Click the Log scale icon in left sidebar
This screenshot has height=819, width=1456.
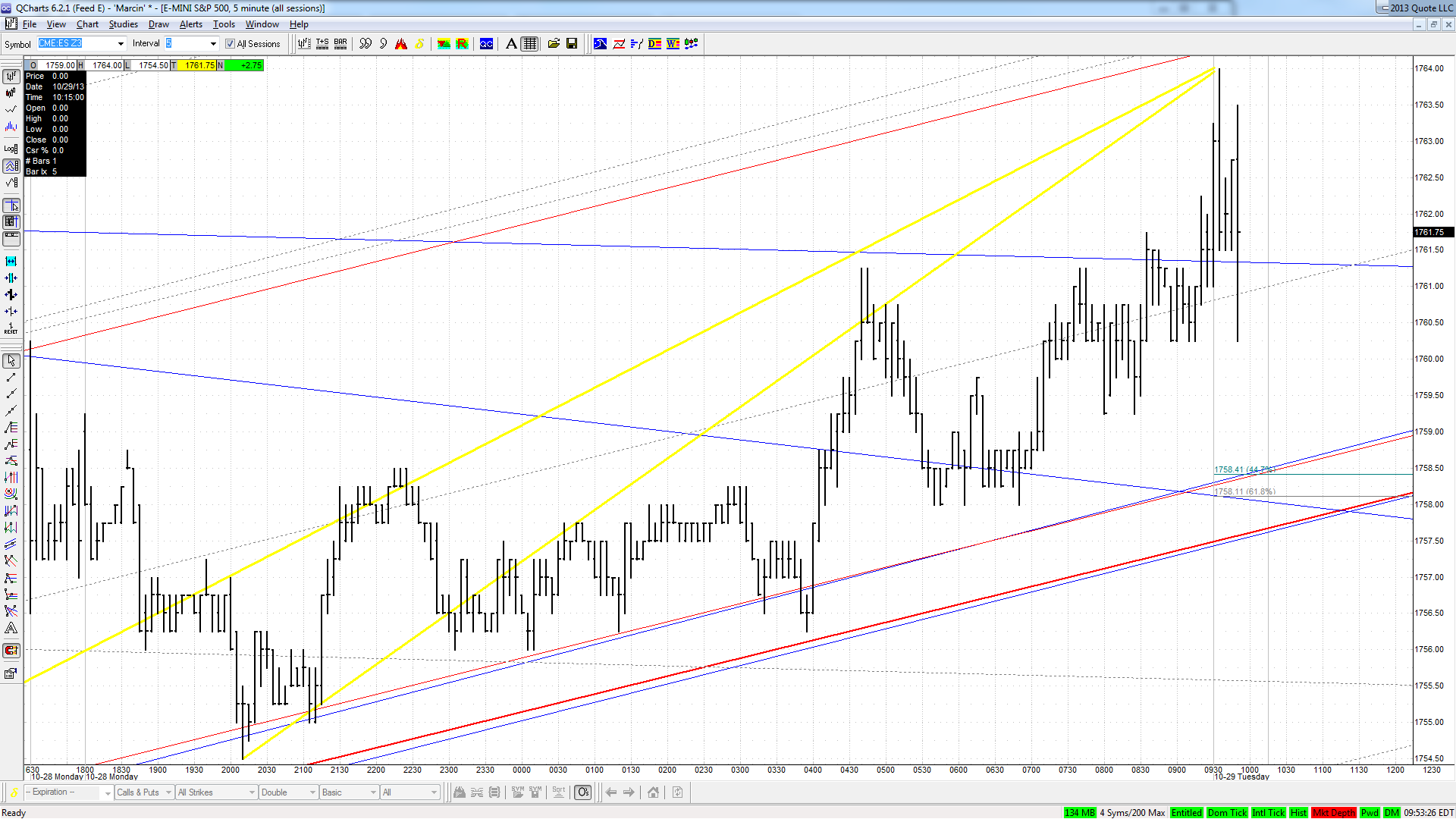[11, 149]
